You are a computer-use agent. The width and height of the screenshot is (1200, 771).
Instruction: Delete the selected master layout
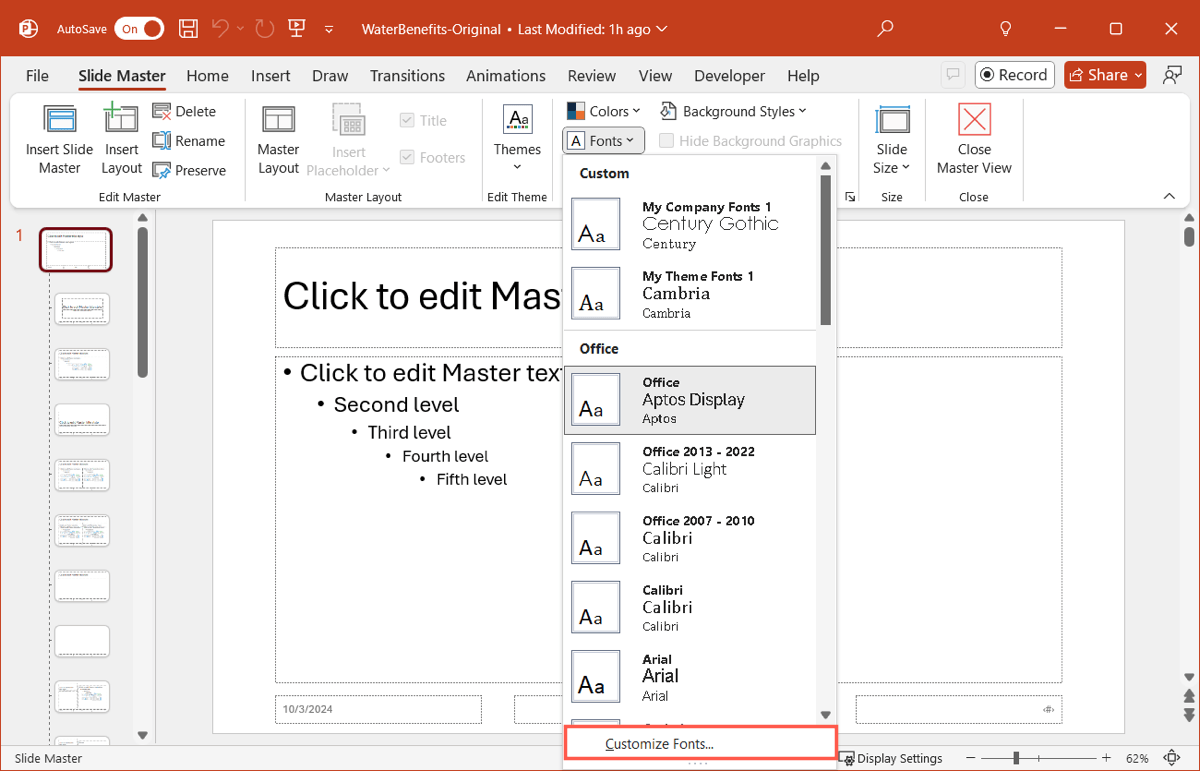[x=185, y=111]
